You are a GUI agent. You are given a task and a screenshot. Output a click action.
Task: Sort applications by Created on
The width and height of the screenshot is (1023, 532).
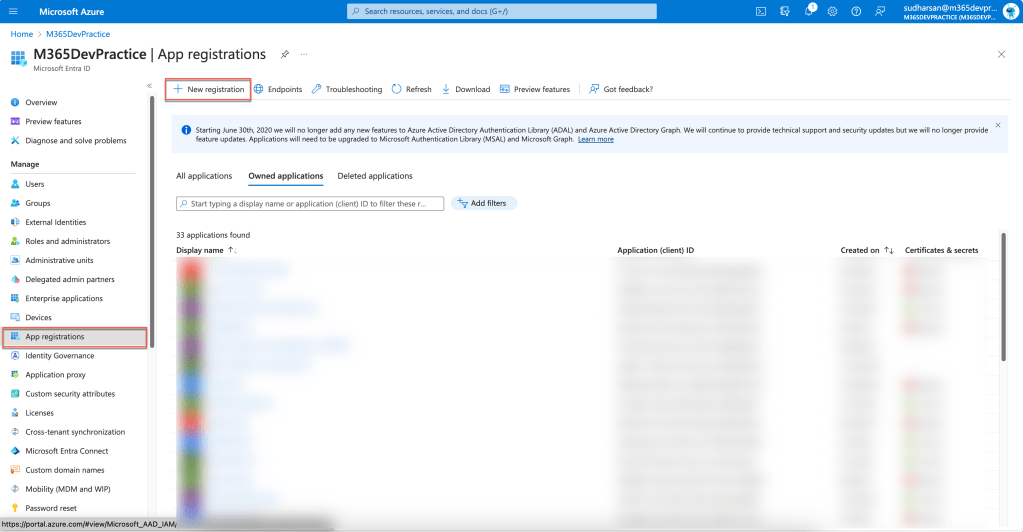(889, 250)
